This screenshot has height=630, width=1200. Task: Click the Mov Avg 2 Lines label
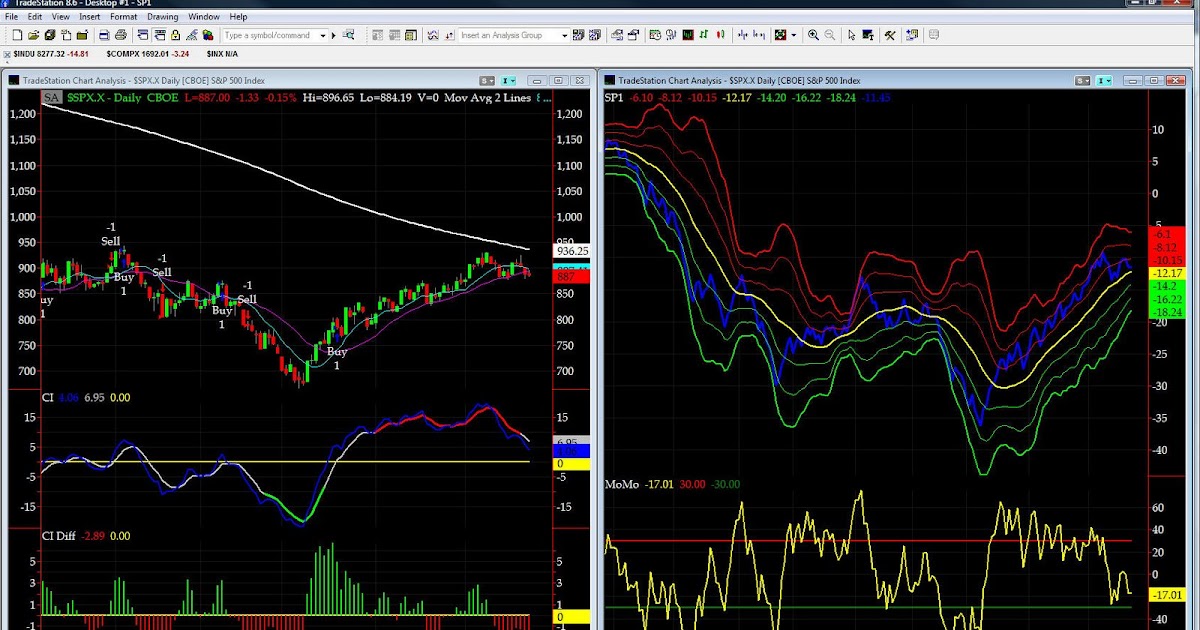pyautogui.click(x=487, y=98)
